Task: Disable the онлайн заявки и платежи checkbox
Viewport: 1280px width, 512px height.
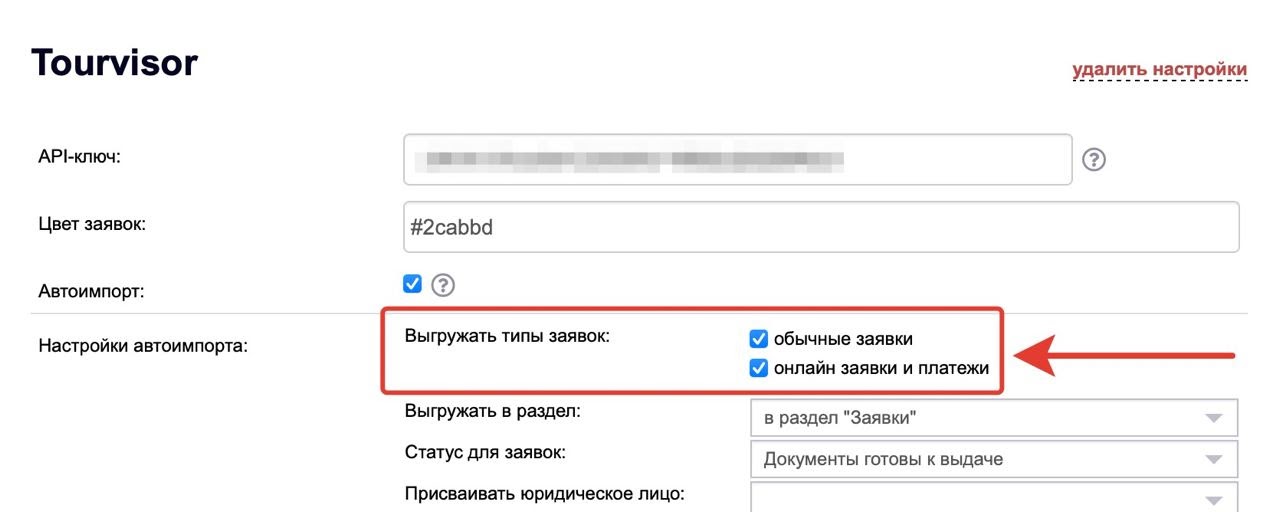Action: (758, 368)
